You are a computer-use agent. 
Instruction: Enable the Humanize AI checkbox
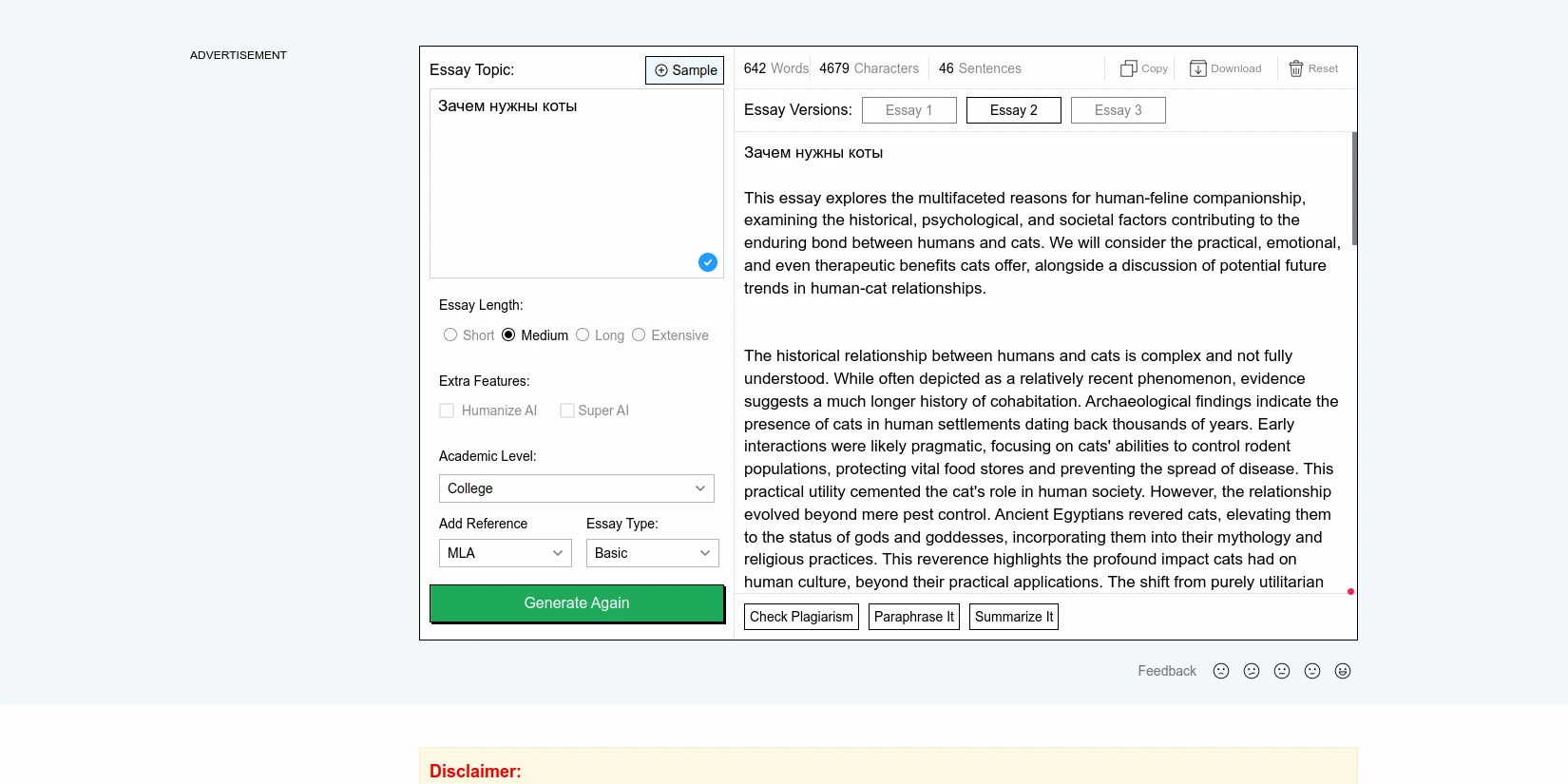pyautogui.click(x=447, y=411)
